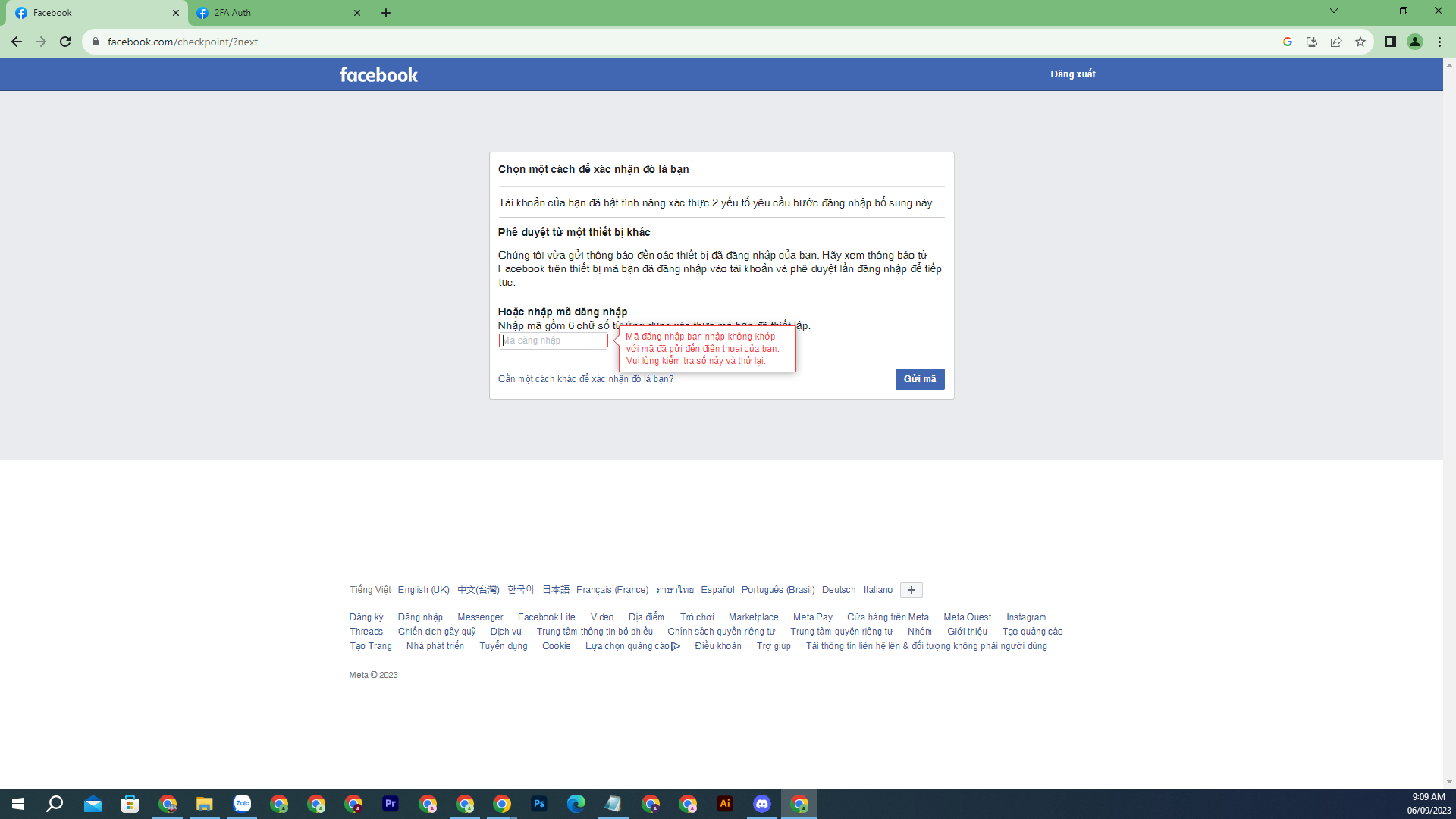Open File Explorer from taskbar

click(205, 804)
